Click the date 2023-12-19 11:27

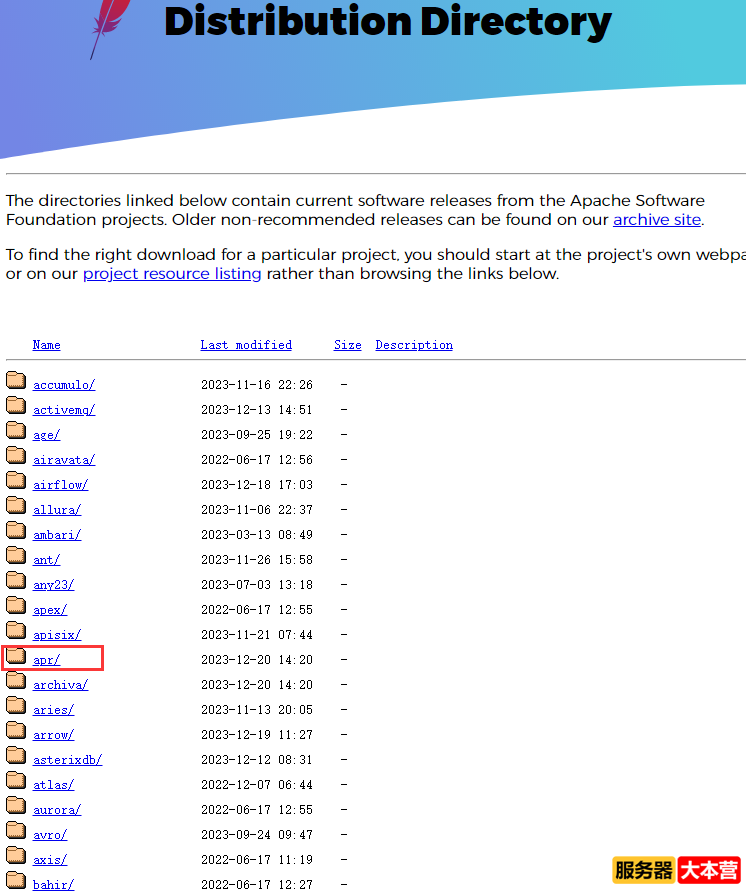pos(257,735)
